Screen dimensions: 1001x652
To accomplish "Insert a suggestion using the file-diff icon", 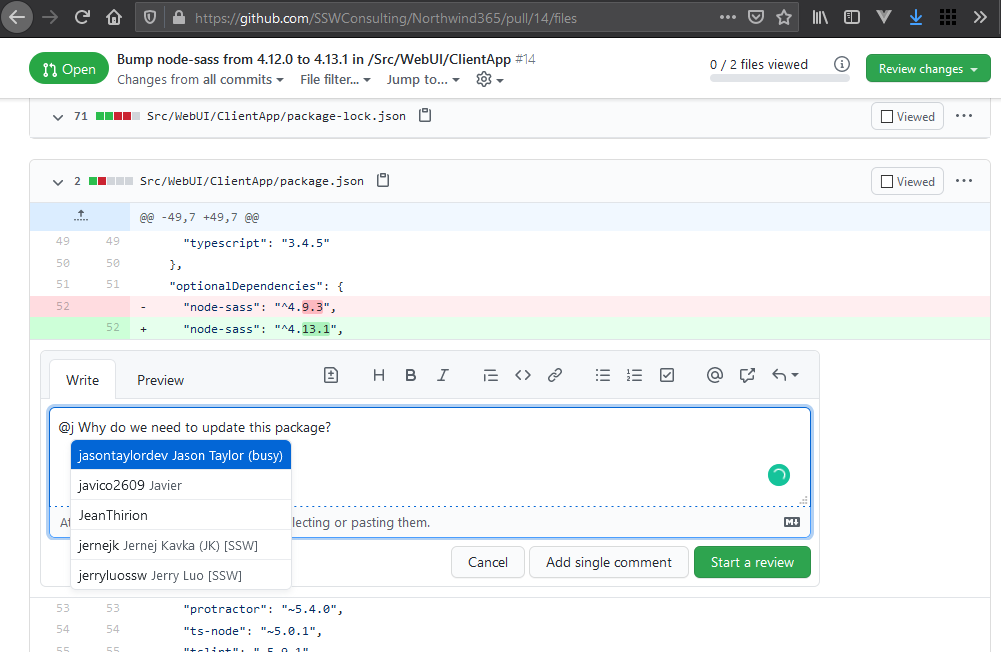I will click(x=331, y=375).
